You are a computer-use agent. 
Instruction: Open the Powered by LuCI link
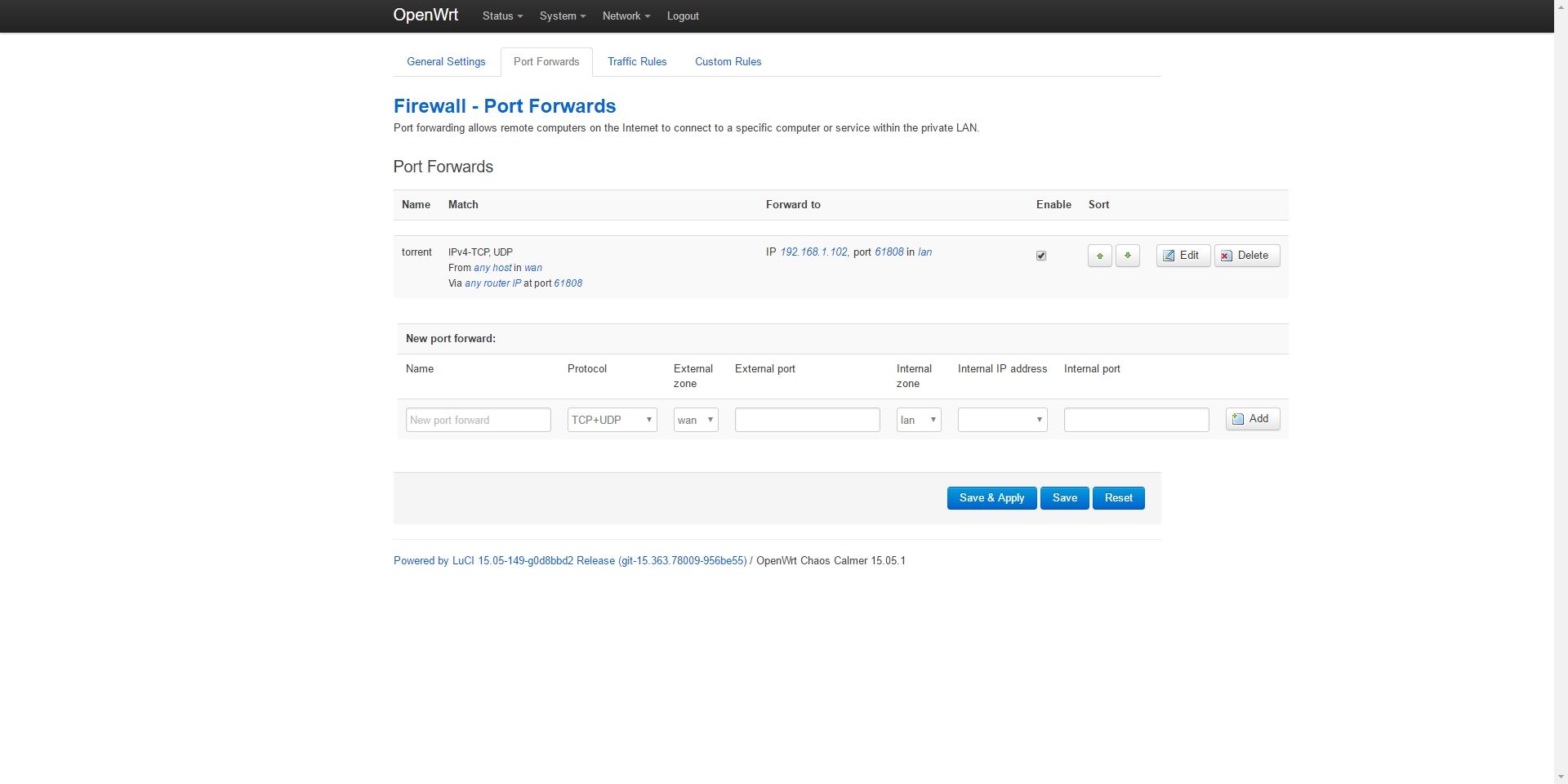(x=570, y=561)
